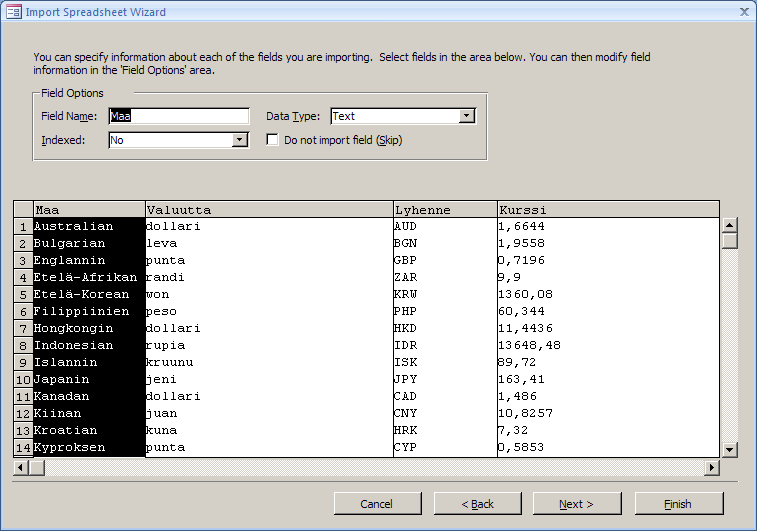Viewport: 757px width, 531px height.
Task: Click the 13648,48 rate cell
Action: tap(608, 345)
